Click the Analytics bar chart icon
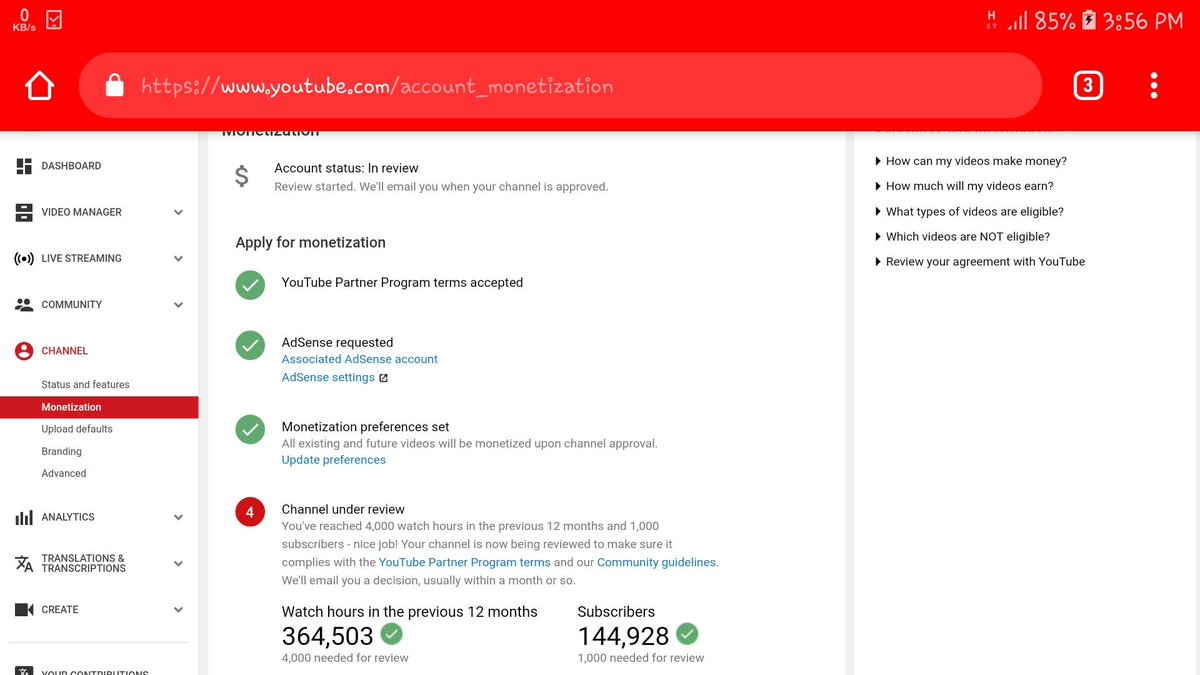The height and width of the screenshot is (675, 1200). (24, 517)
